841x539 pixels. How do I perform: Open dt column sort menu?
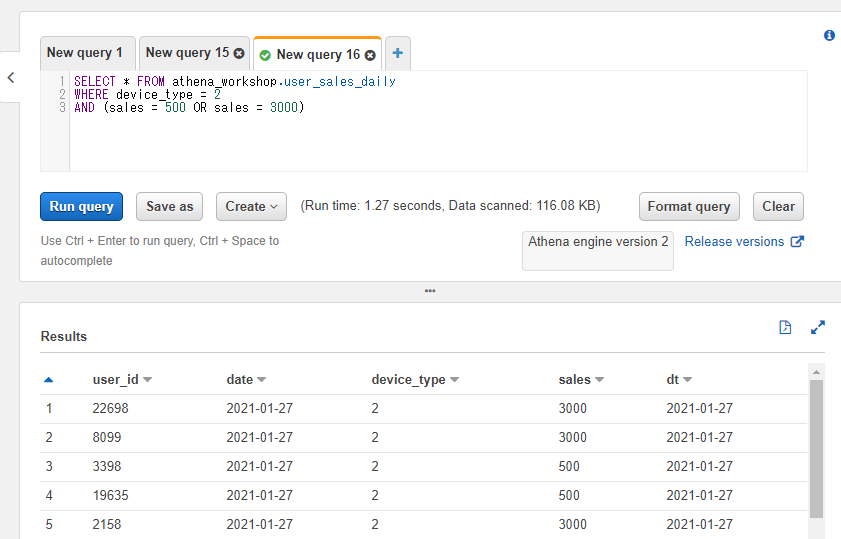687,380
